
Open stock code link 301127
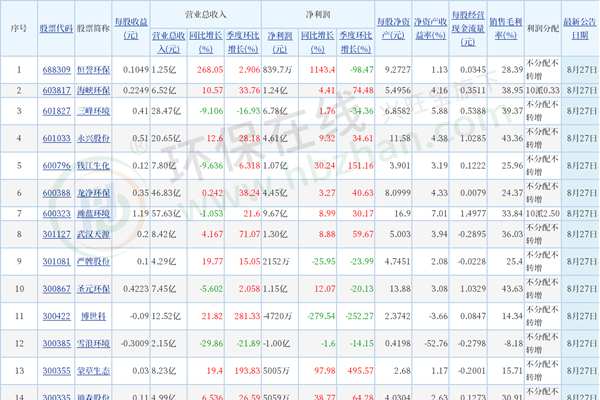pyautogui.click(x=57, y=234)
